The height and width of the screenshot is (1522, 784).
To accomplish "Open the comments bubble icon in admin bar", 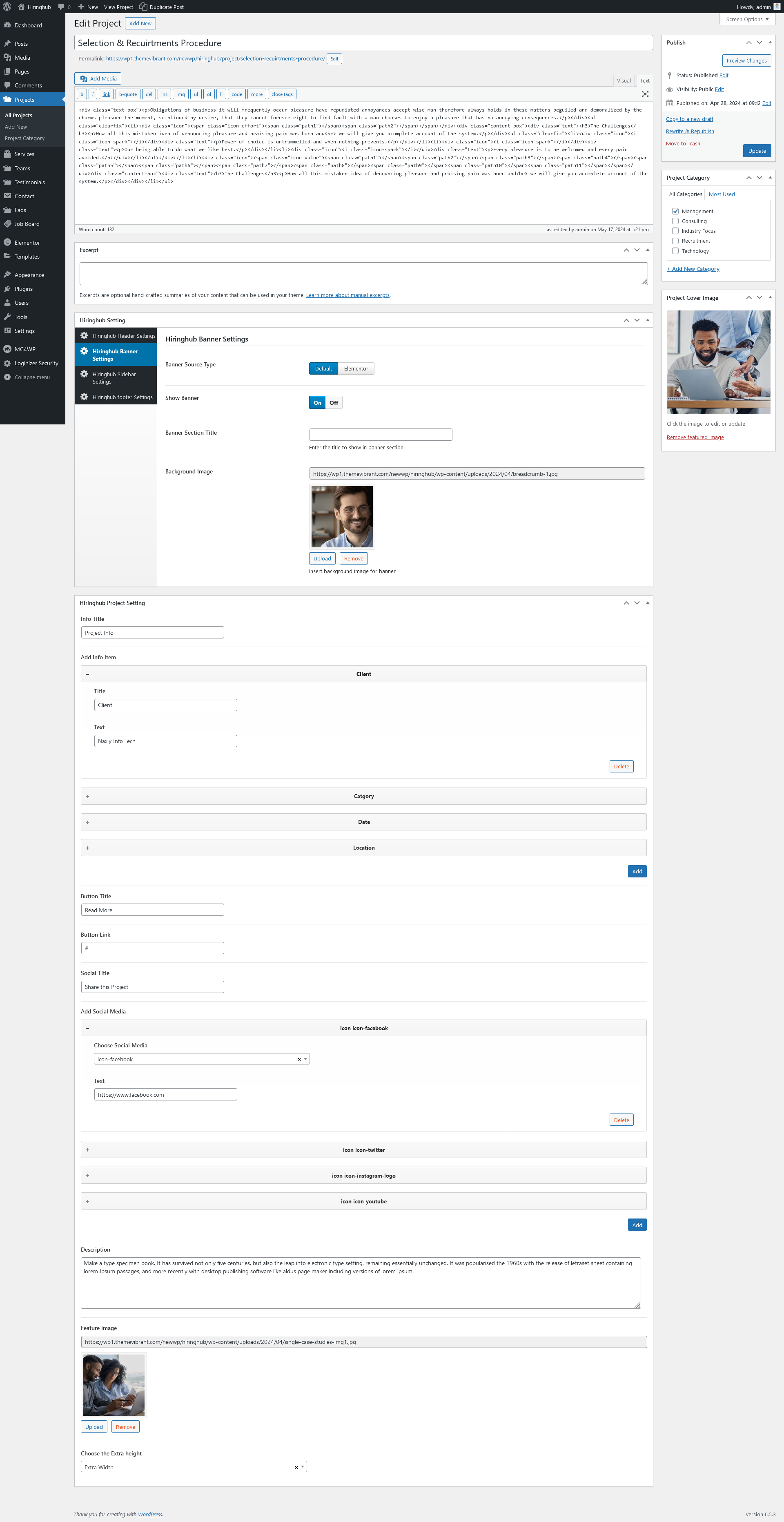I will [61, 7].
